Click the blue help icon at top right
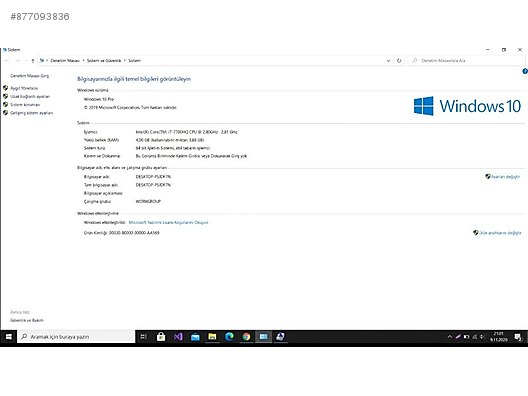 (525, 71)
